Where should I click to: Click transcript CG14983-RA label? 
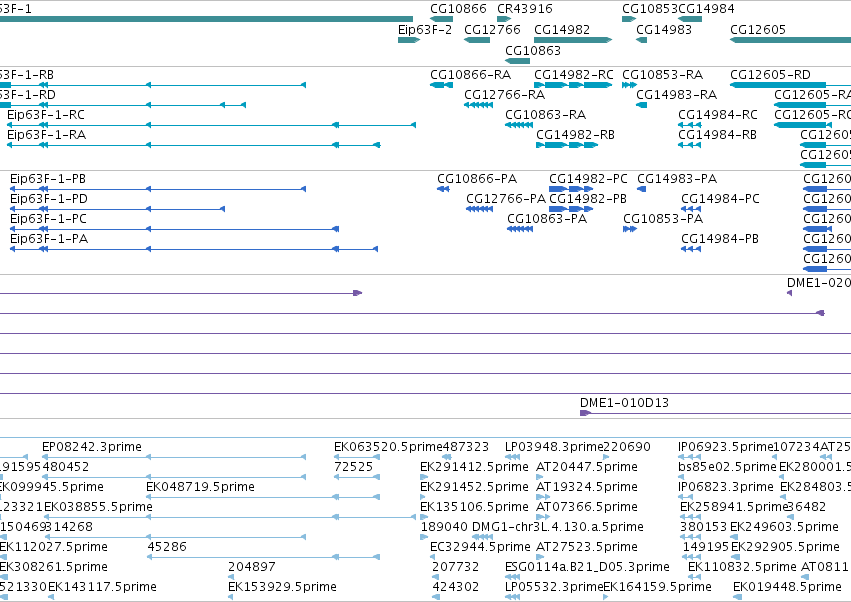coord(677,94)
